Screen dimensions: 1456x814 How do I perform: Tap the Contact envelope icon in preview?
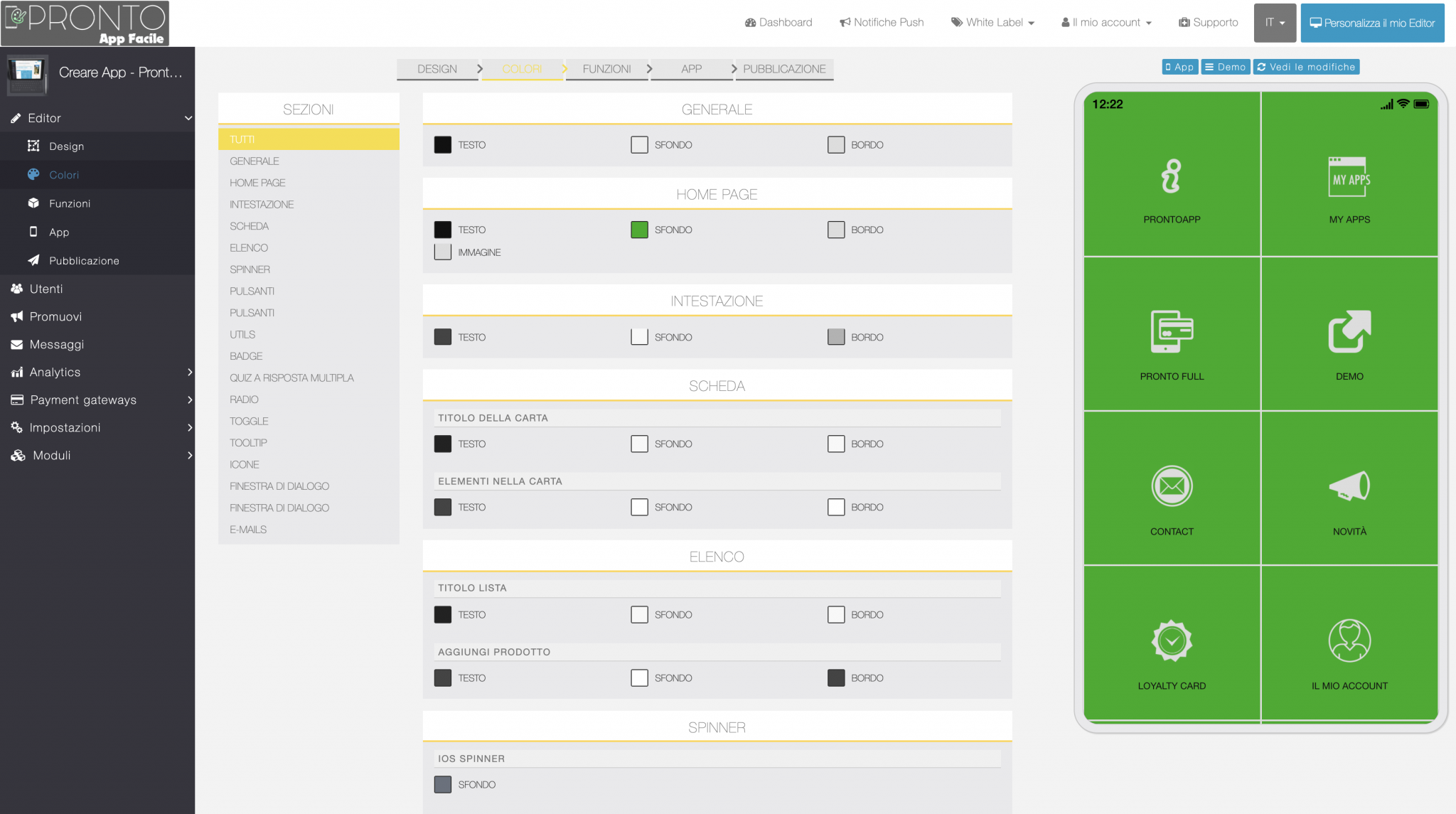click(1172, 486)
